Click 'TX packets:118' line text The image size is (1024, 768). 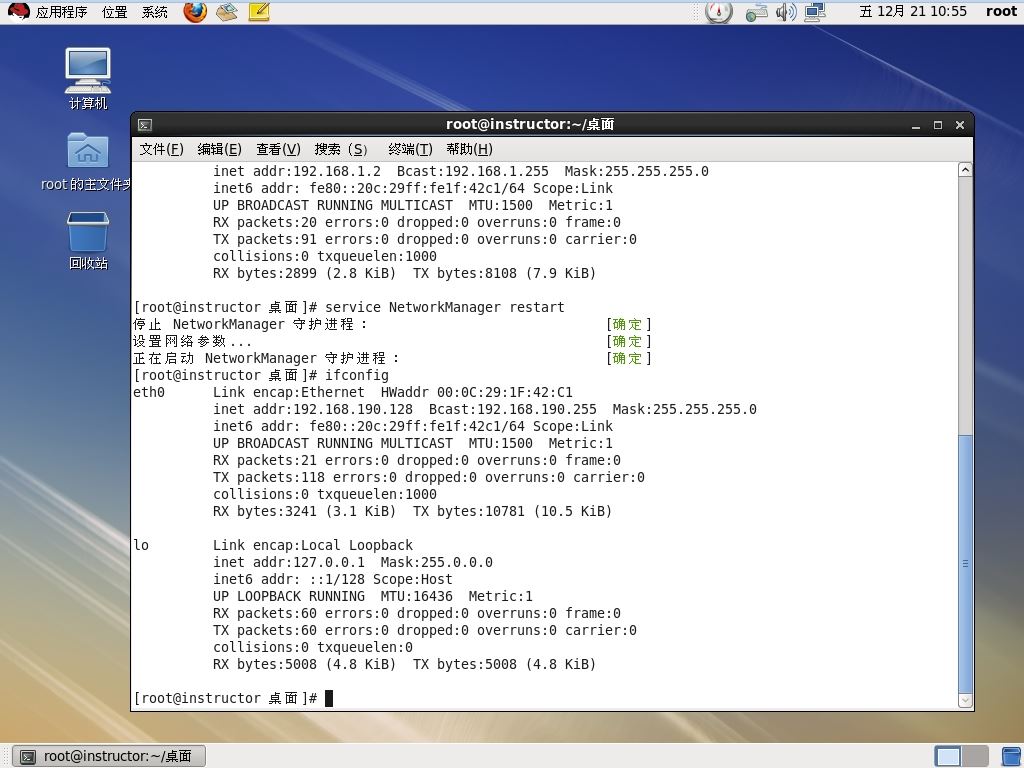pos(428,477)
